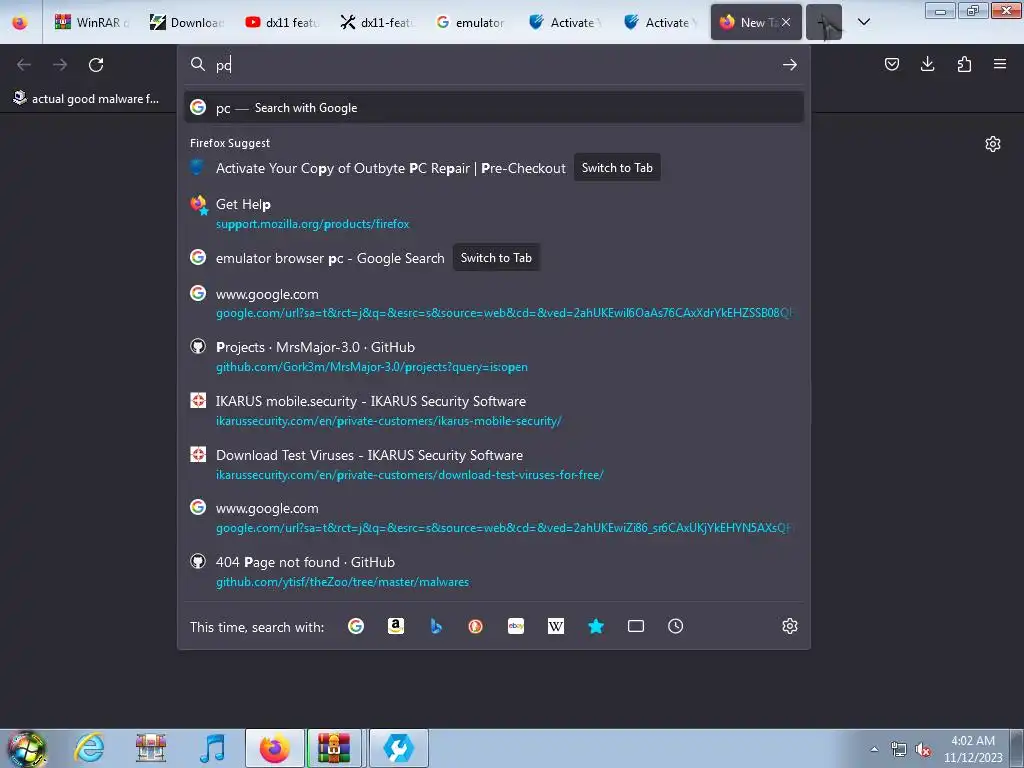1024x768 pixels.
Task: Launch Internet Explorer from the taskbar
Action: click(89, 748)
